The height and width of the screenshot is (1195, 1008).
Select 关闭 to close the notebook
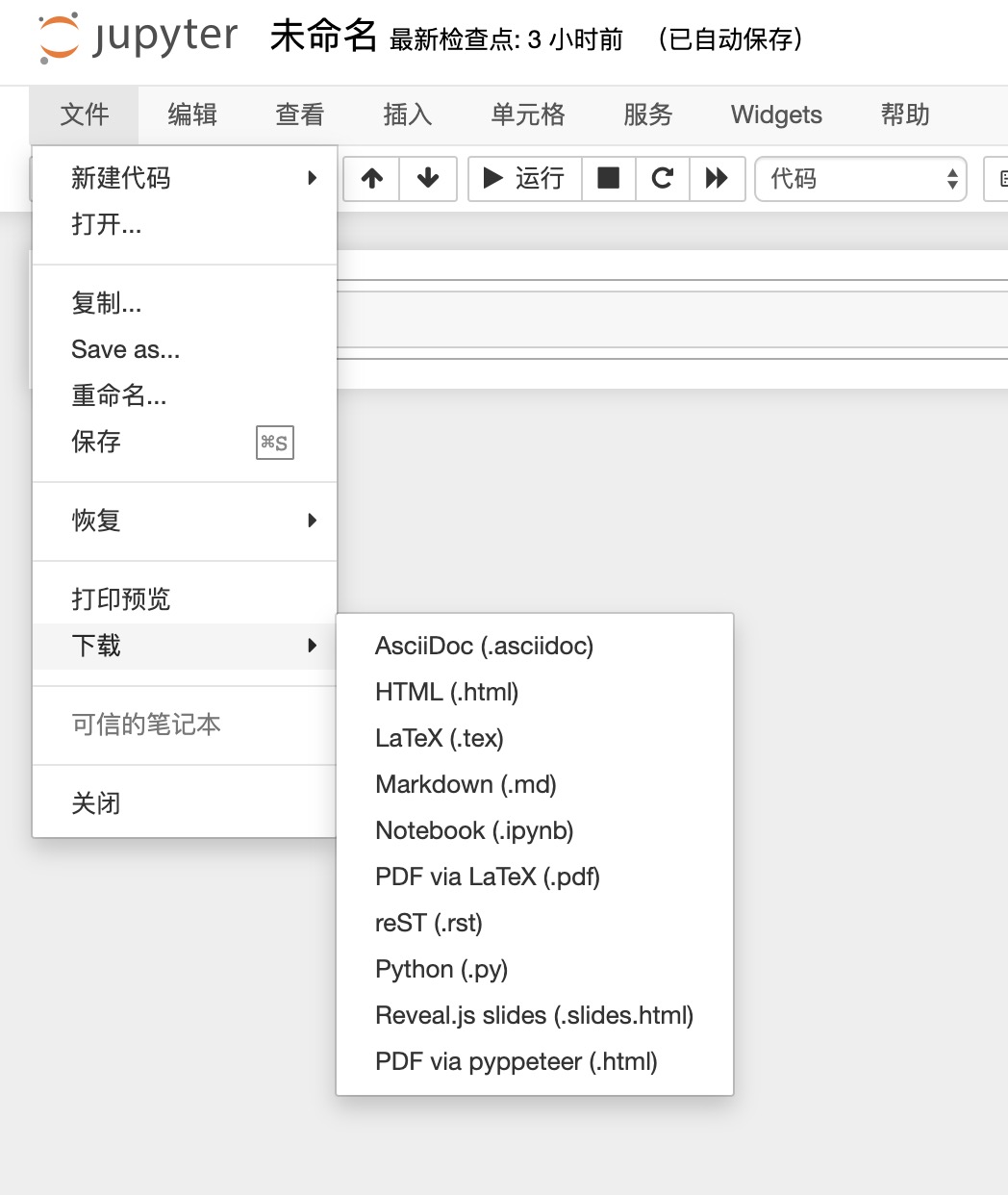click(185, 803)
